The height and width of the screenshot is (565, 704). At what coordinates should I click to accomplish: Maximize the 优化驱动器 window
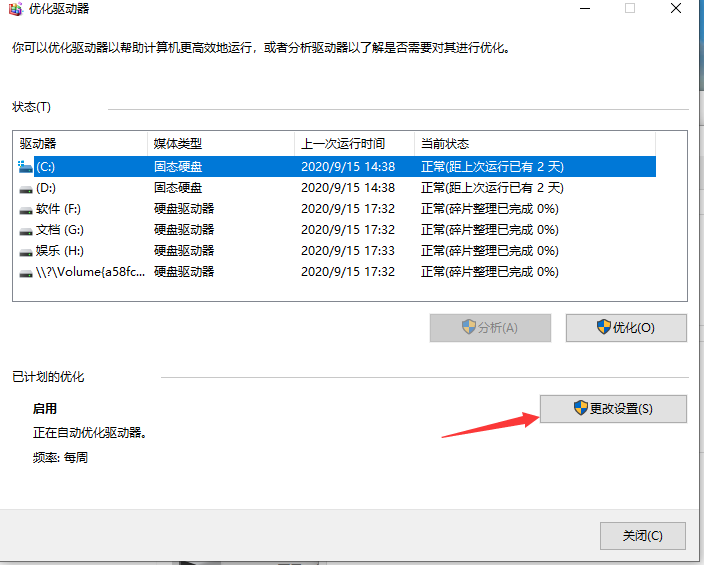[630, 8]
